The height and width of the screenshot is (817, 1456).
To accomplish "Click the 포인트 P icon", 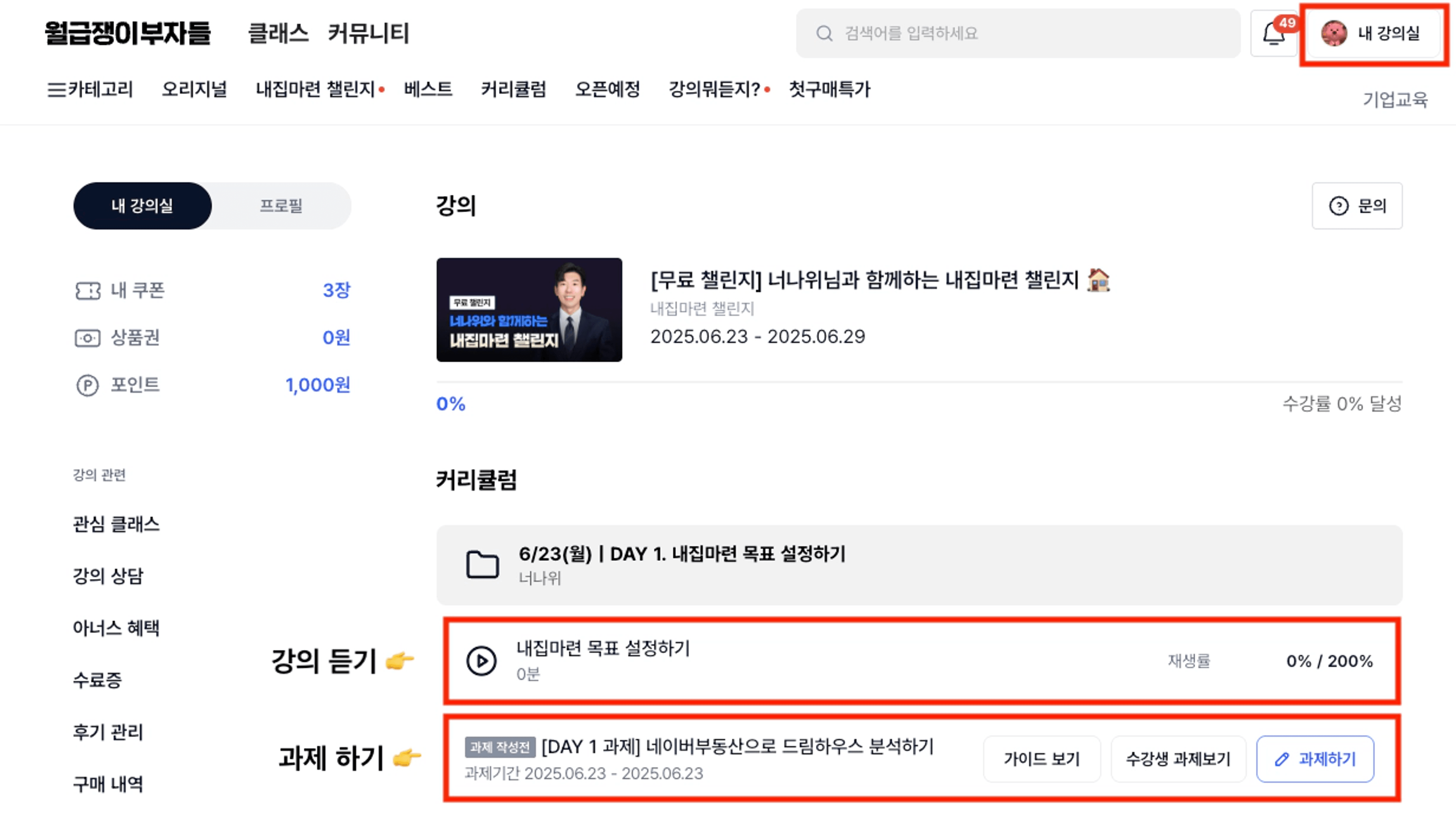I will pyautogui.click(x=88, y=385).
